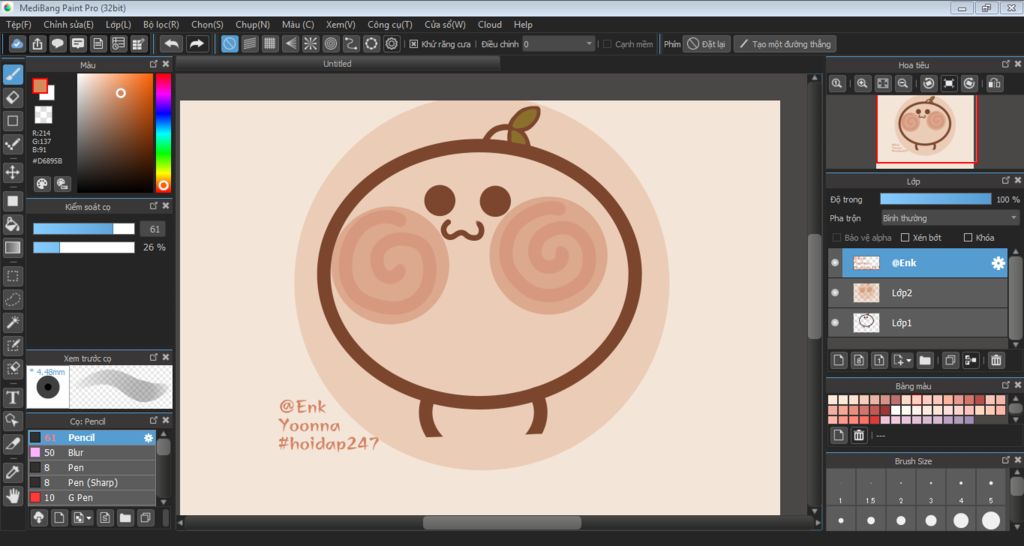The height and width of the screenshot is (546, 1024).
Task: Select the Pen (Sharp) brush
Action: pyautogui.click(x=91, y=483)
